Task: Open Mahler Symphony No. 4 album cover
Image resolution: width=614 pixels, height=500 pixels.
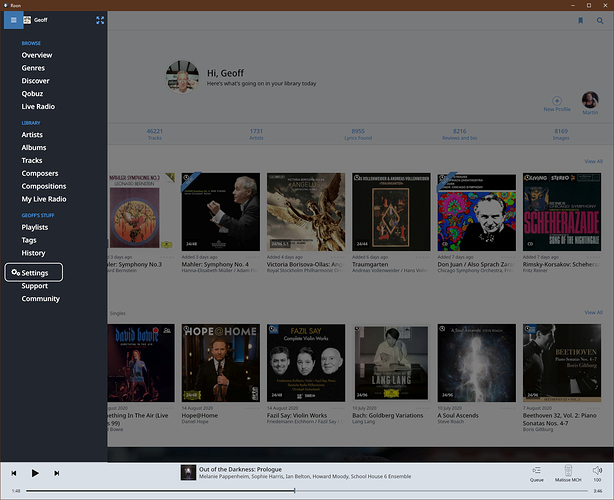Action: (220, 212)
